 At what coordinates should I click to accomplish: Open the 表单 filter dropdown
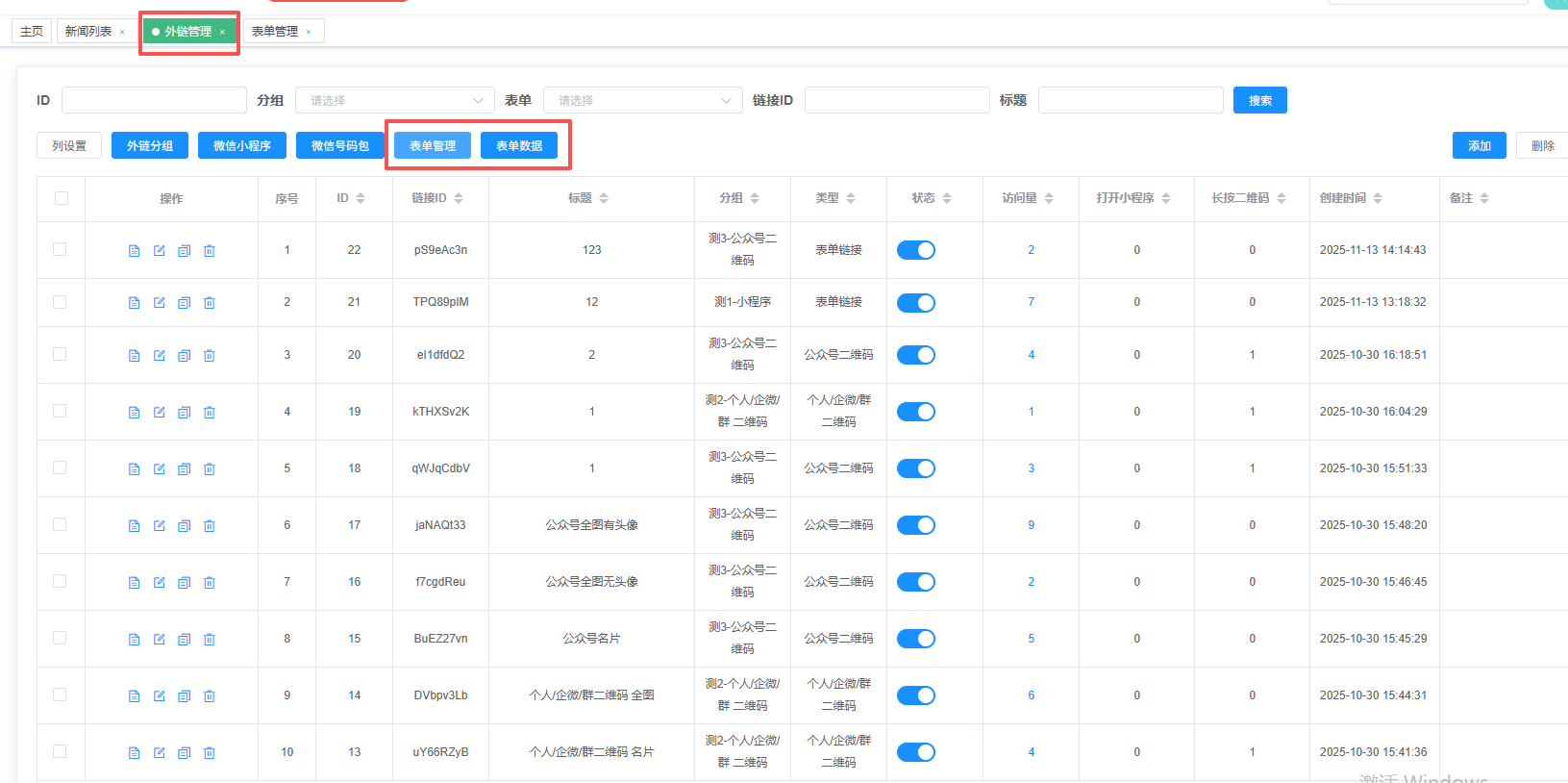(642, 100)
